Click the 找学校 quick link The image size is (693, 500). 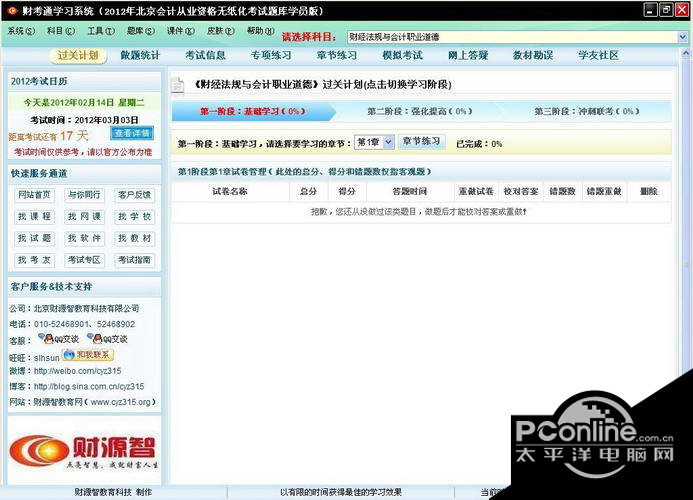[134, 217]
